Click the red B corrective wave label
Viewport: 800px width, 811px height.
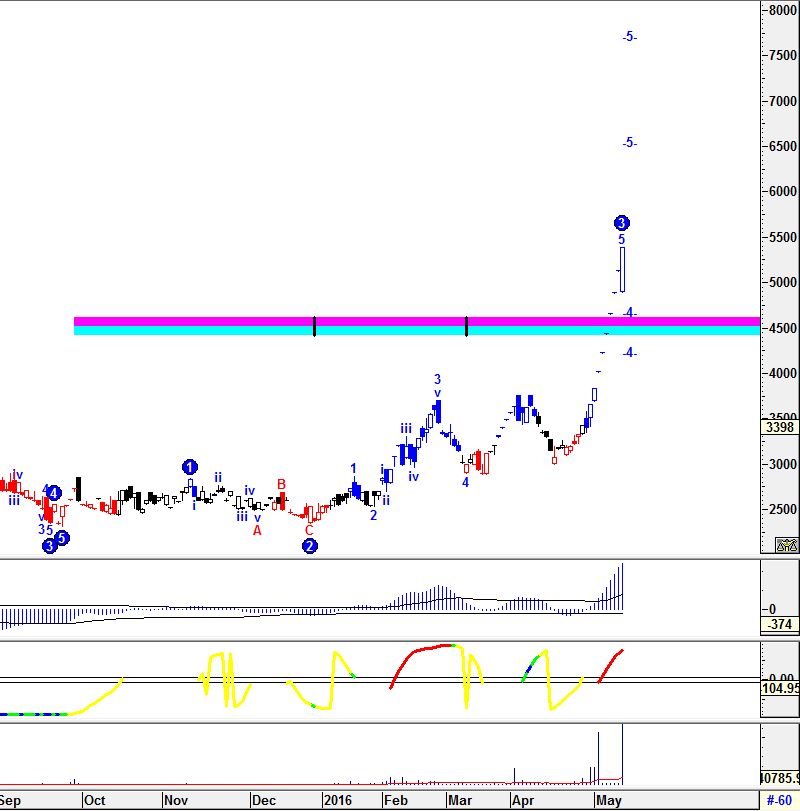pos(282,485)
